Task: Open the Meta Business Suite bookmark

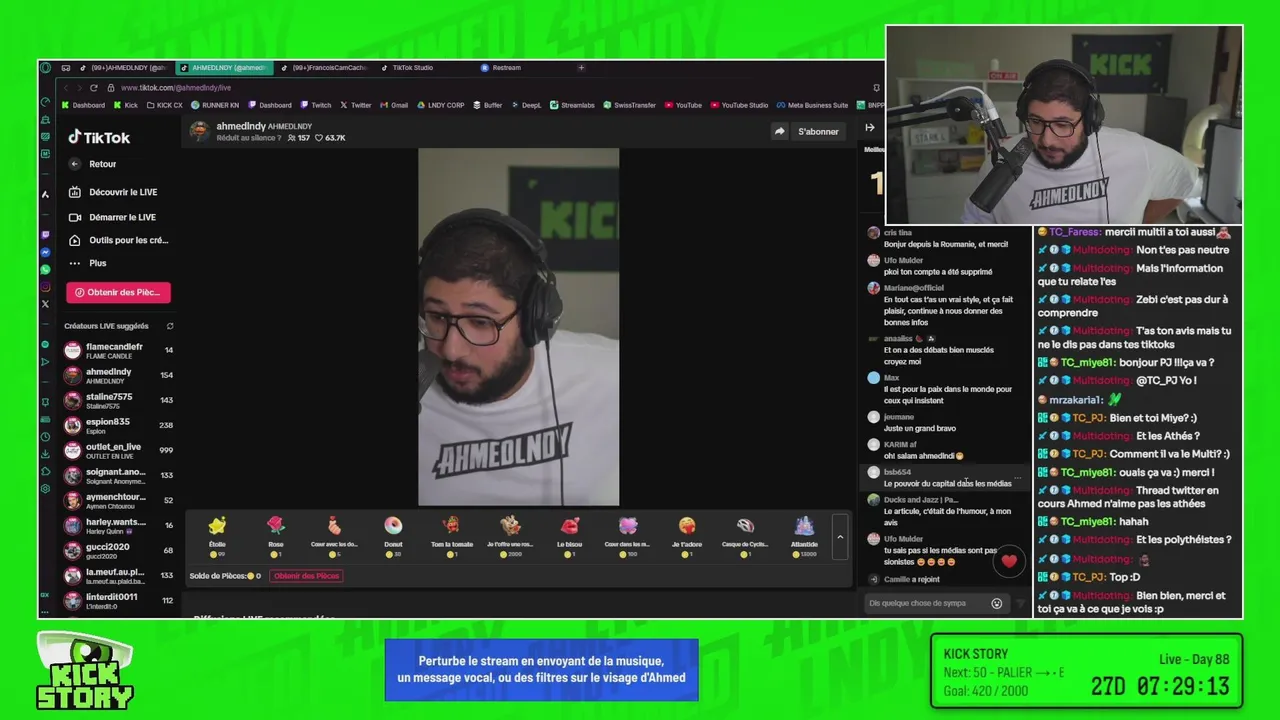Action: click(x=811, y=105)
